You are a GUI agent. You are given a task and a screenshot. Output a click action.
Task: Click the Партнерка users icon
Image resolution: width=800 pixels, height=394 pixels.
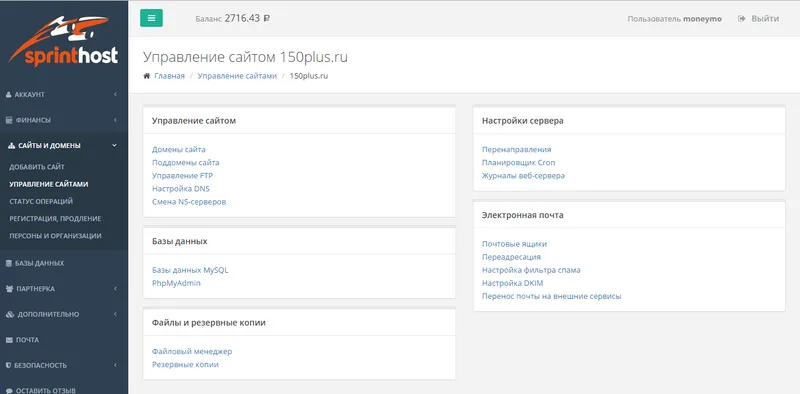9,289
